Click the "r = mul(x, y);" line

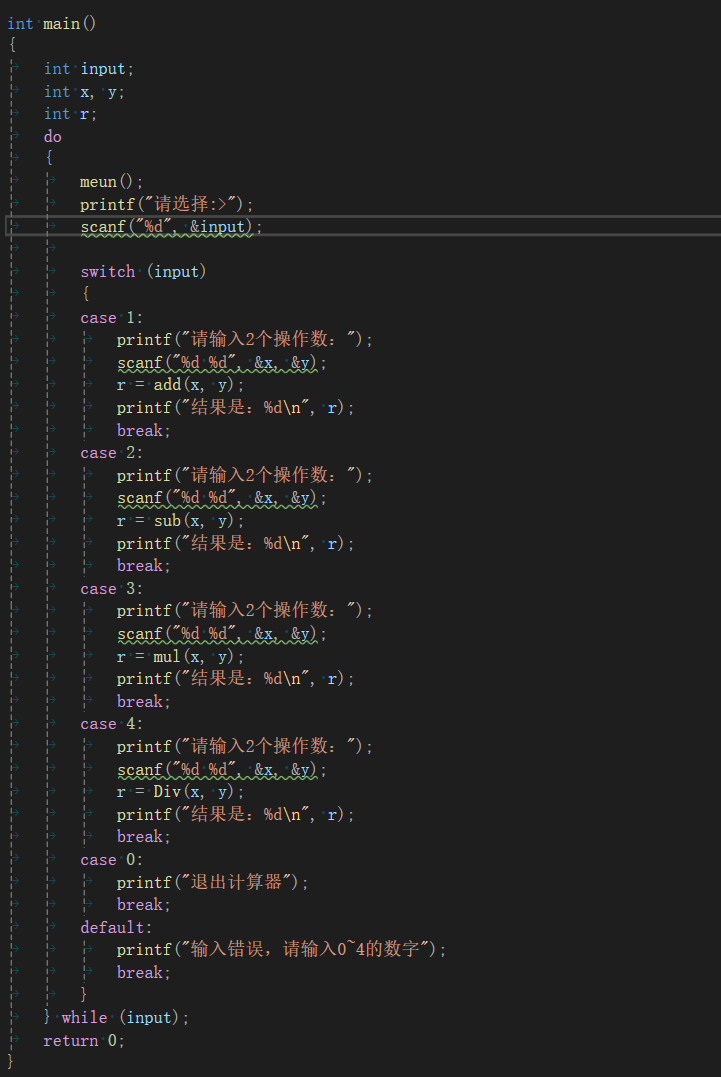180,657
